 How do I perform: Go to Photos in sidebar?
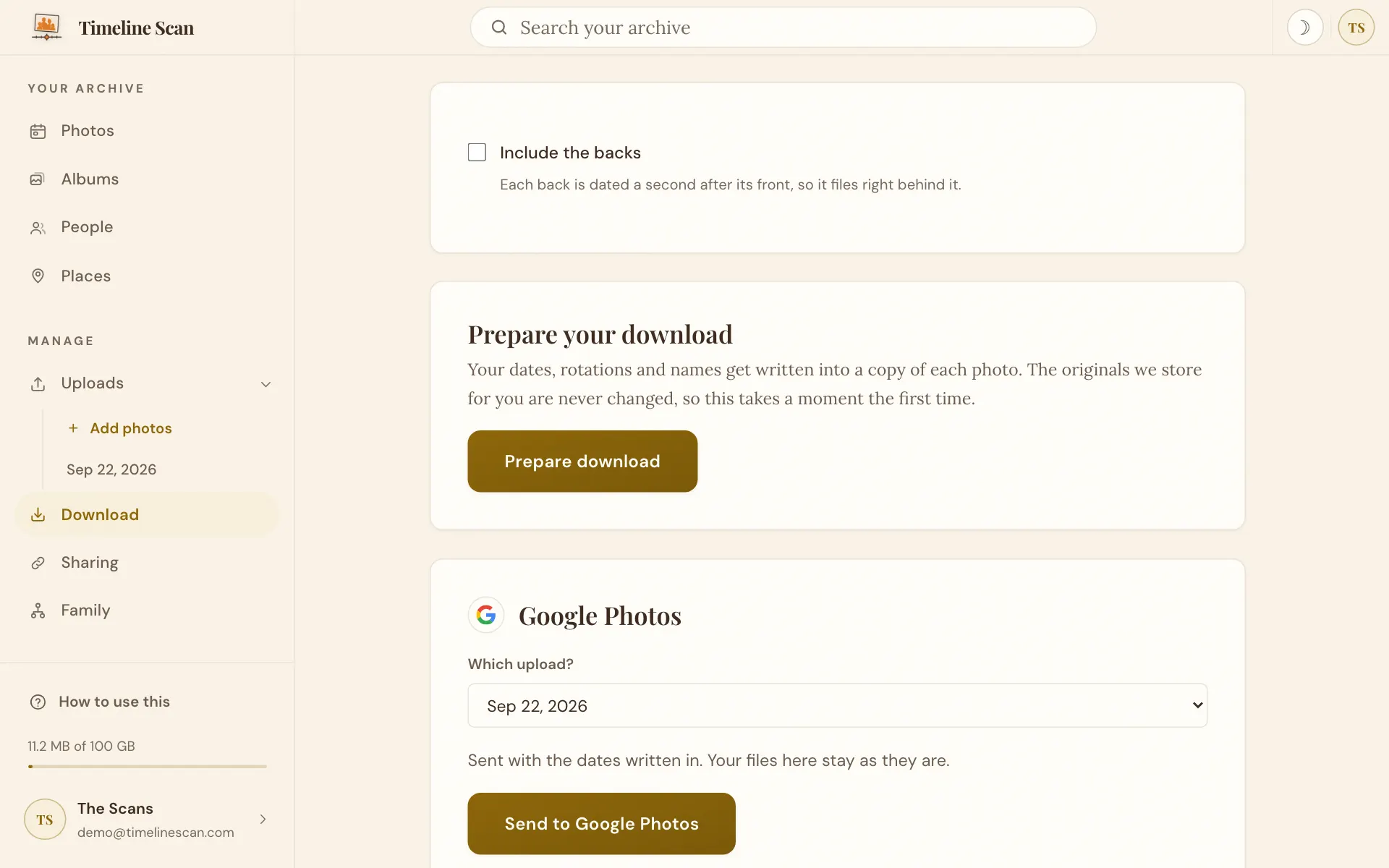(x=147, y=131)
